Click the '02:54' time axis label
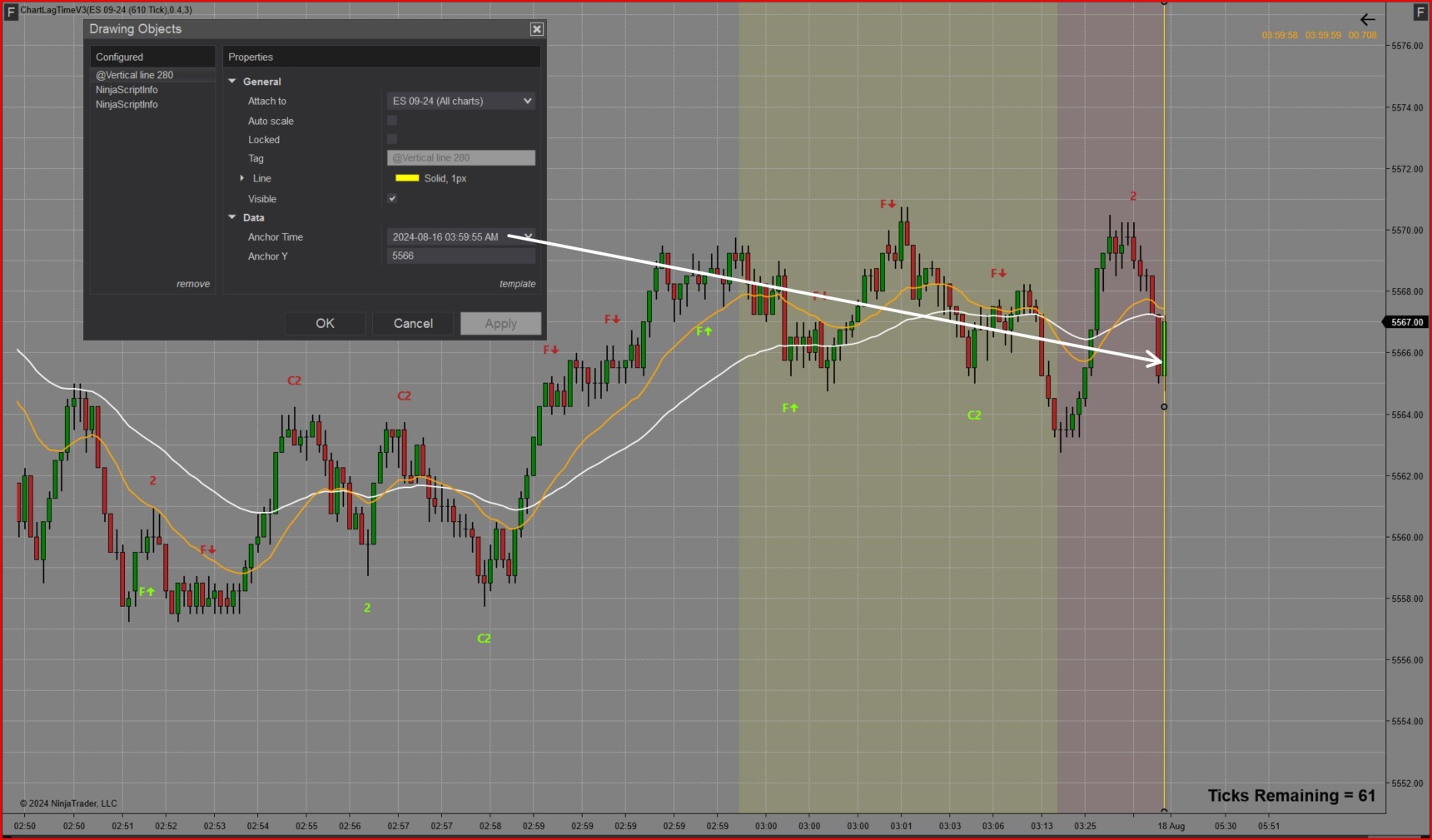 pos(258,826)
